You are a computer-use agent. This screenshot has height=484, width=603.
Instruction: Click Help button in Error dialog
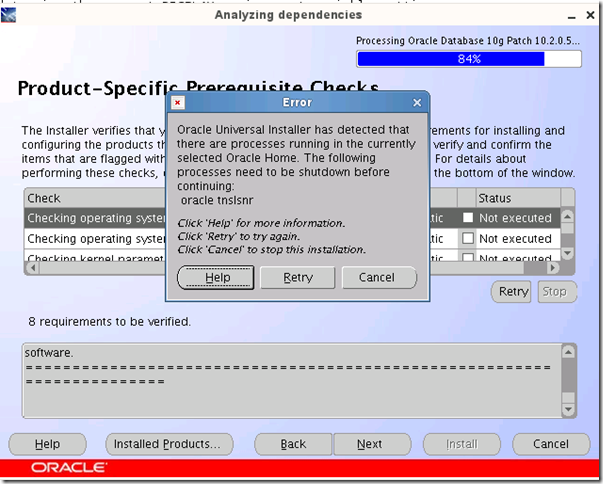[215, 277]
